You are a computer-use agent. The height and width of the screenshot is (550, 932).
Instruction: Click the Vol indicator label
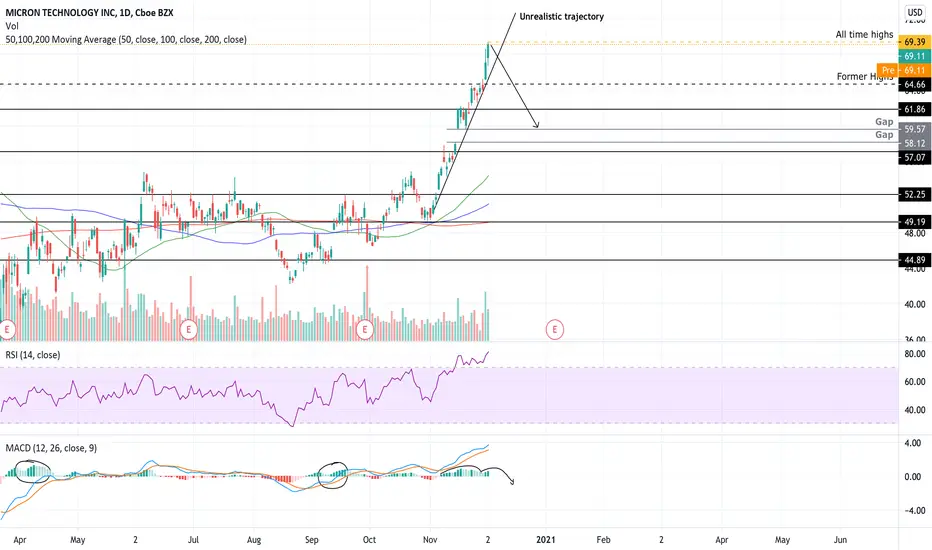tap(12, 26)
